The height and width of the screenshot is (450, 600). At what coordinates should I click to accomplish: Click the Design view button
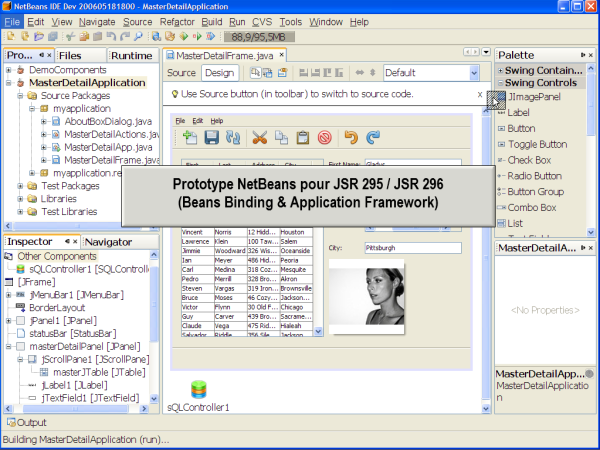click(x=218, y=73)
